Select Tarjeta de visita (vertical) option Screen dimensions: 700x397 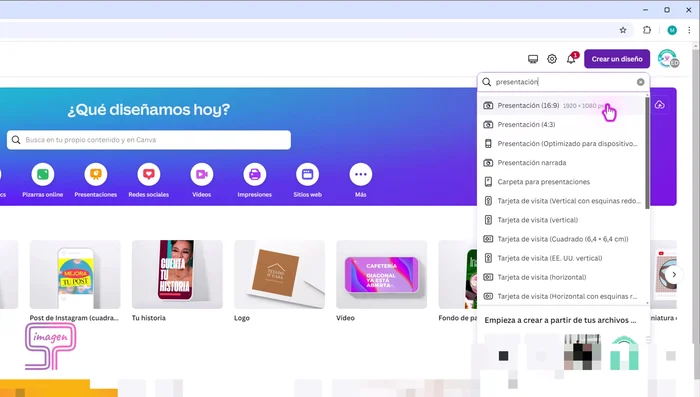(562, 220)
